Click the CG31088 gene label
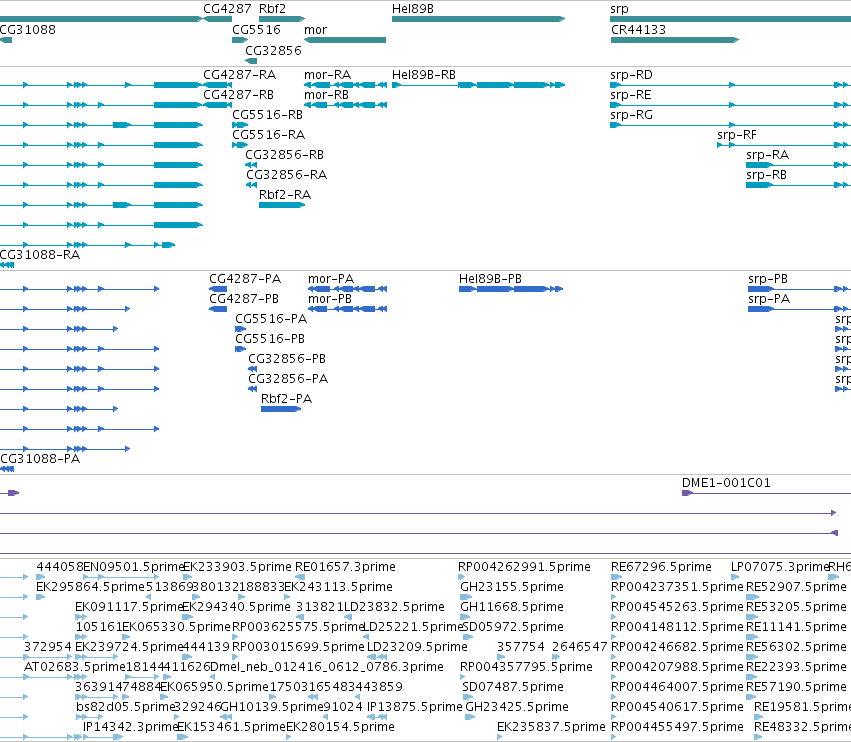Screen dimensions: 851x742 [28, 30]
